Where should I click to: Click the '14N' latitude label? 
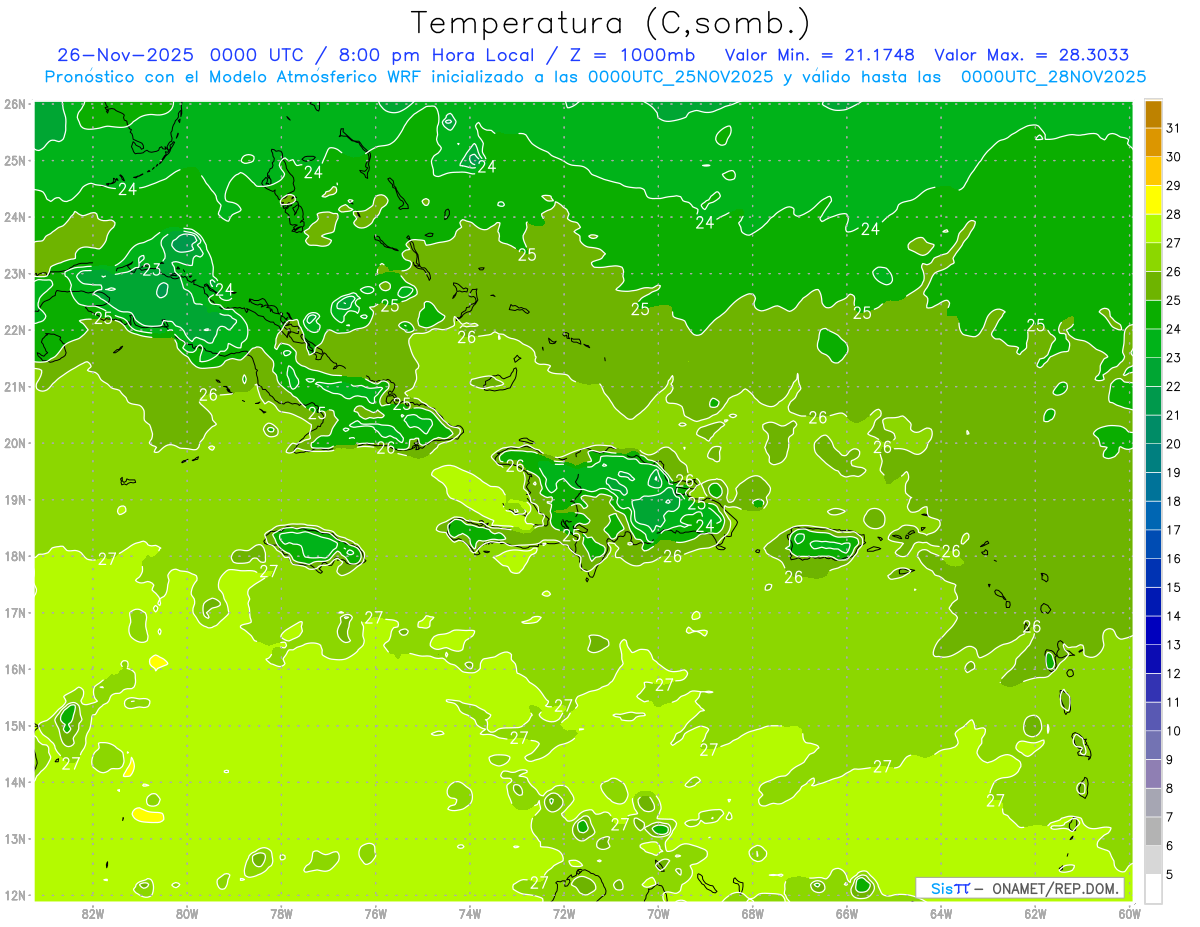(16, 782)
